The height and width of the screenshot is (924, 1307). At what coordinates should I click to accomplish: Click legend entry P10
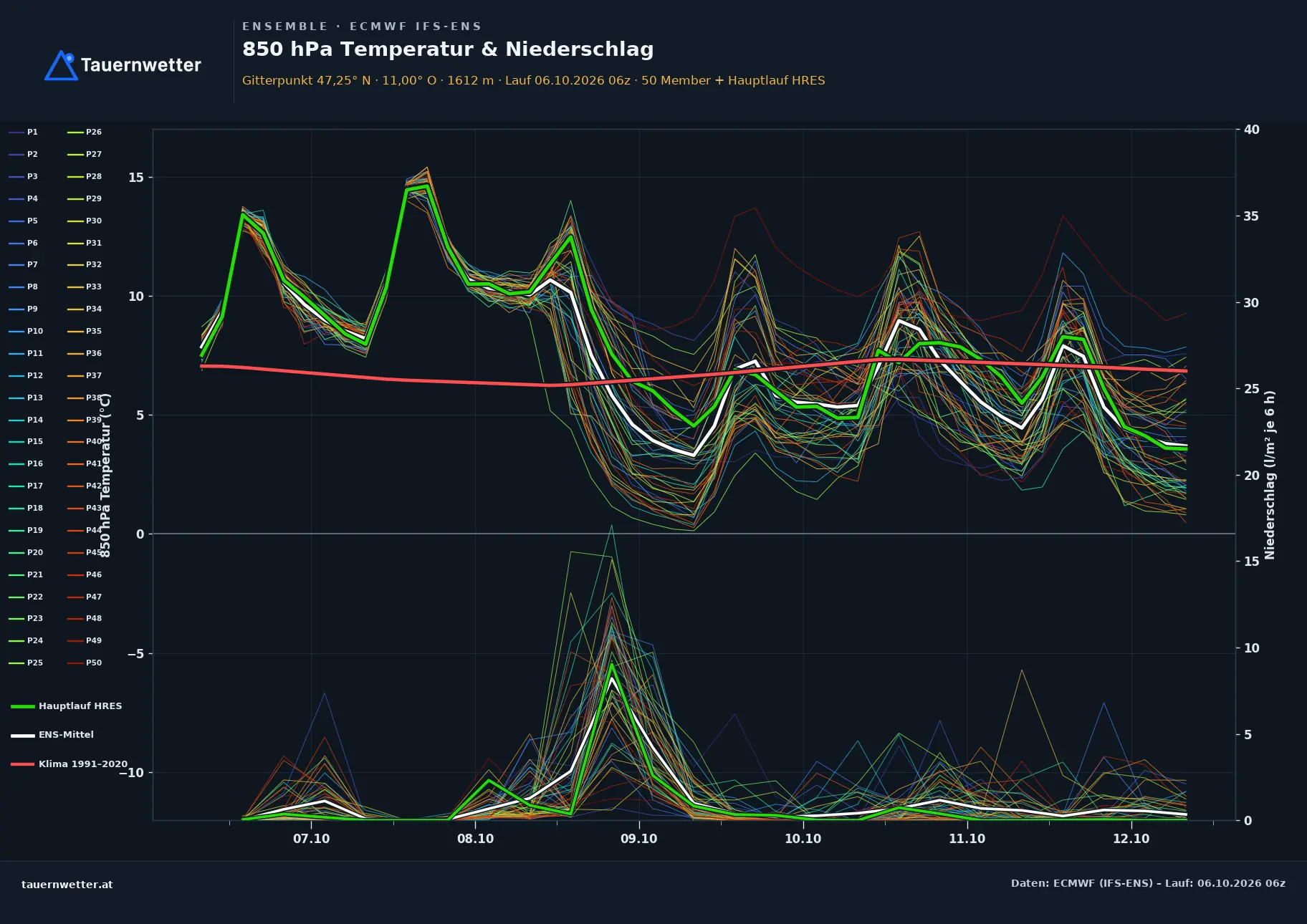(x=26, y=332)
